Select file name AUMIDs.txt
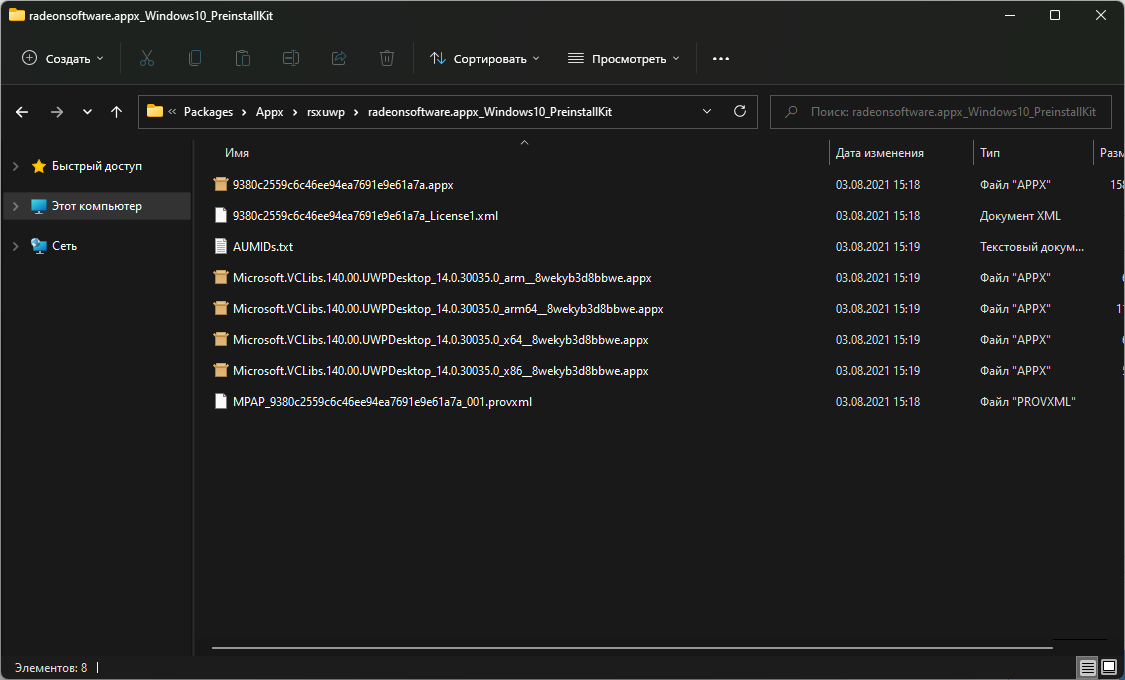Viewport: 1125px width, 680px height. (263, 246)
